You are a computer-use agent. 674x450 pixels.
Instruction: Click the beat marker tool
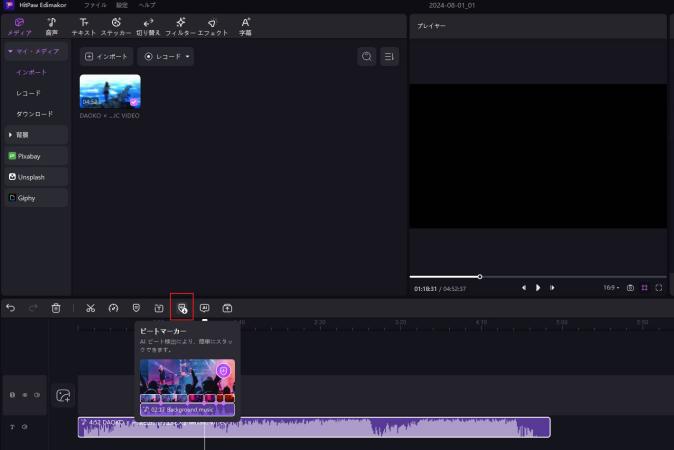pyautogui.click(x=182, y=308)
